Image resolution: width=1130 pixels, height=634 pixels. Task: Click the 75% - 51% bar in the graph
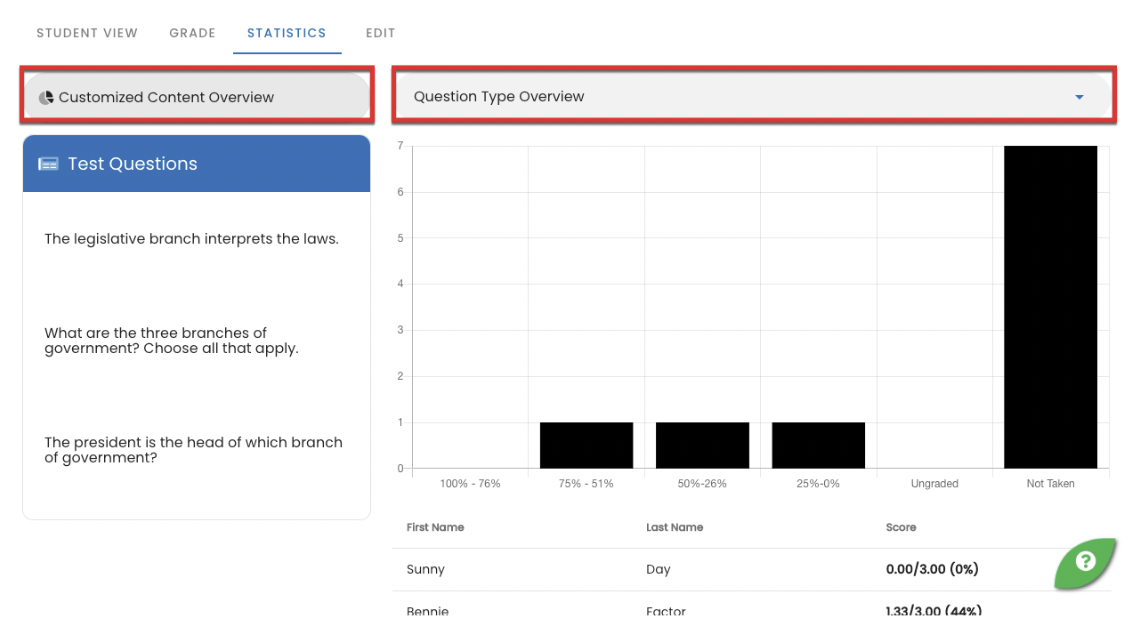coord(586,444)
